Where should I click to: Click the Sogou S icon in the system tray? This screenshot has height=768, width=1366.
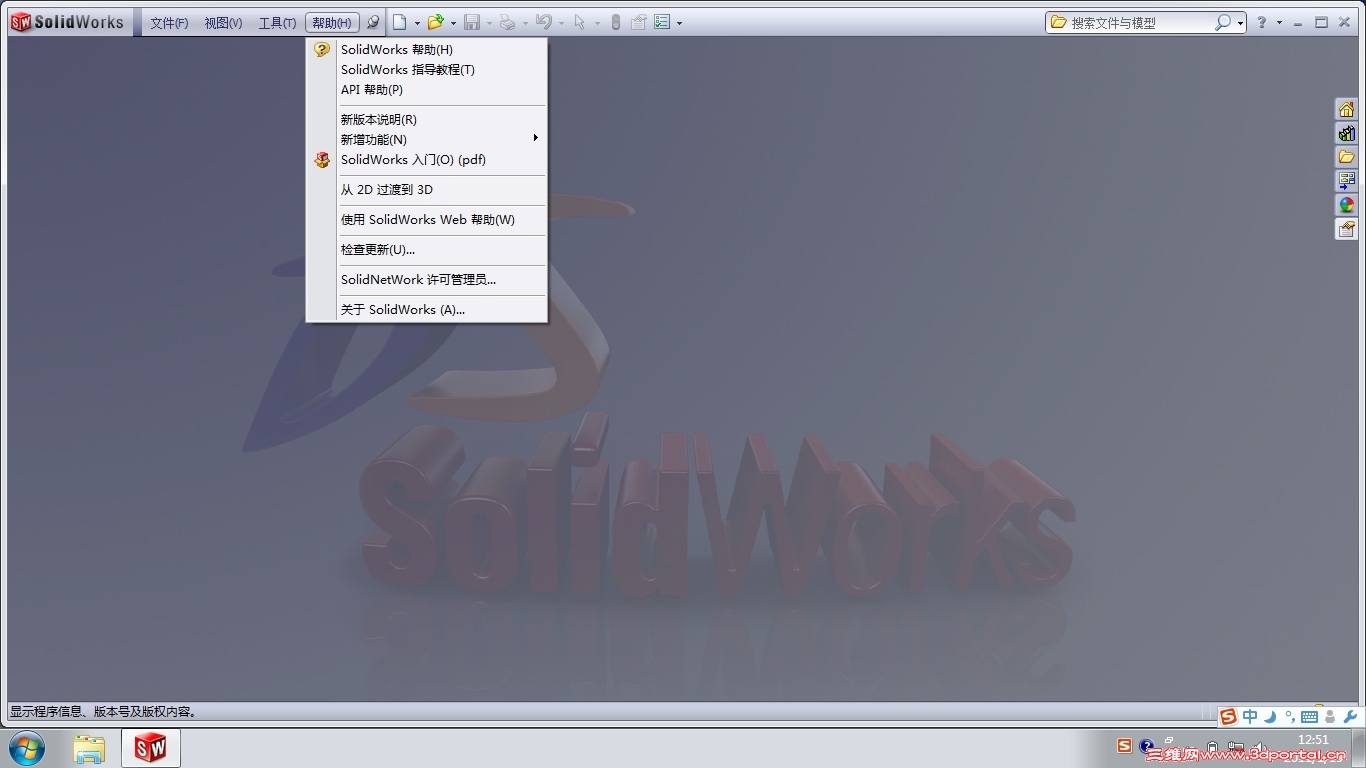pos(1124,746)
